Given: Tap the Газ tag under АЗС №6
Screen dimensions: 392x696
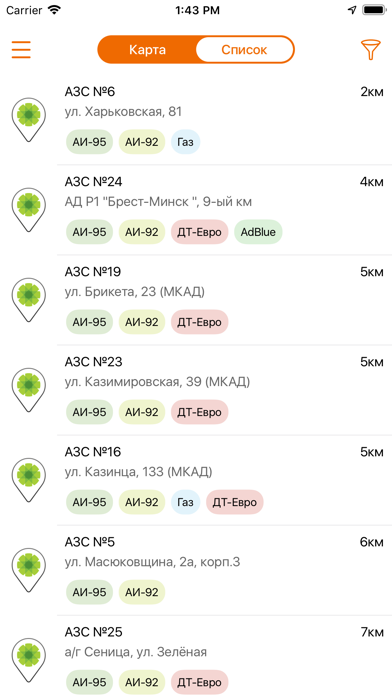Looking at the screenshot, I should pyautogui.click(x=186, y=142).
